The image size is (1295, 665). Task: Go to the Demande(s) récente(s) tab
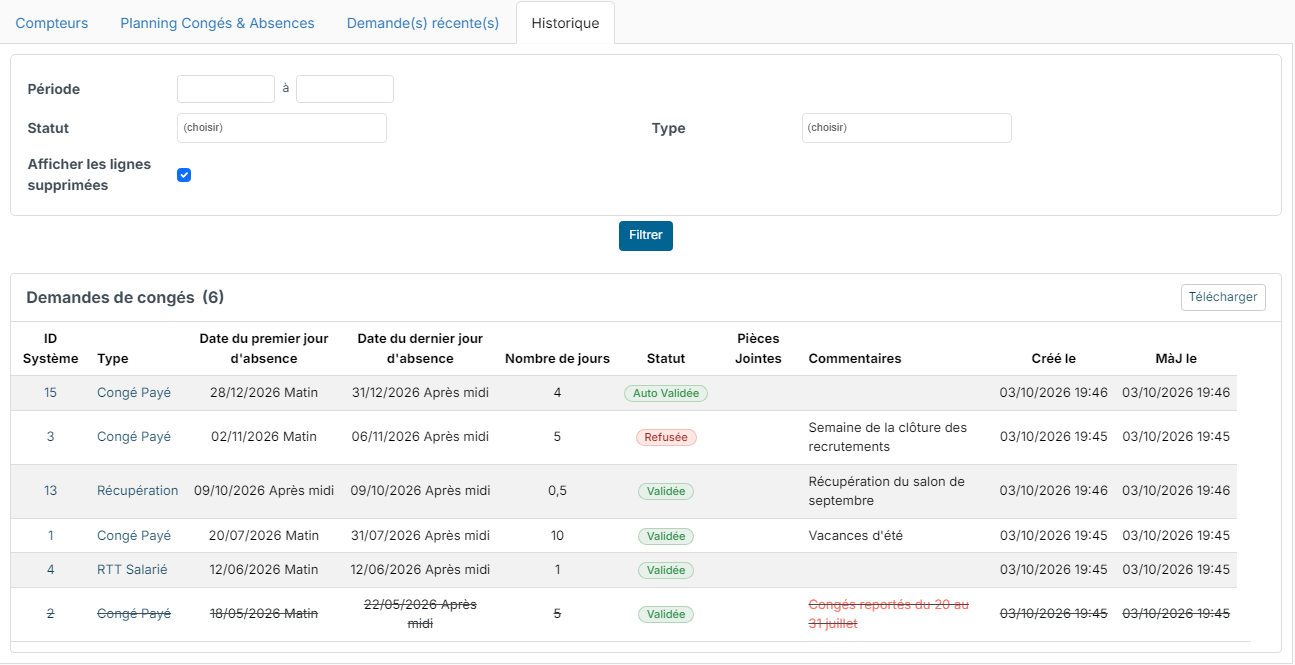coord(423,23)
